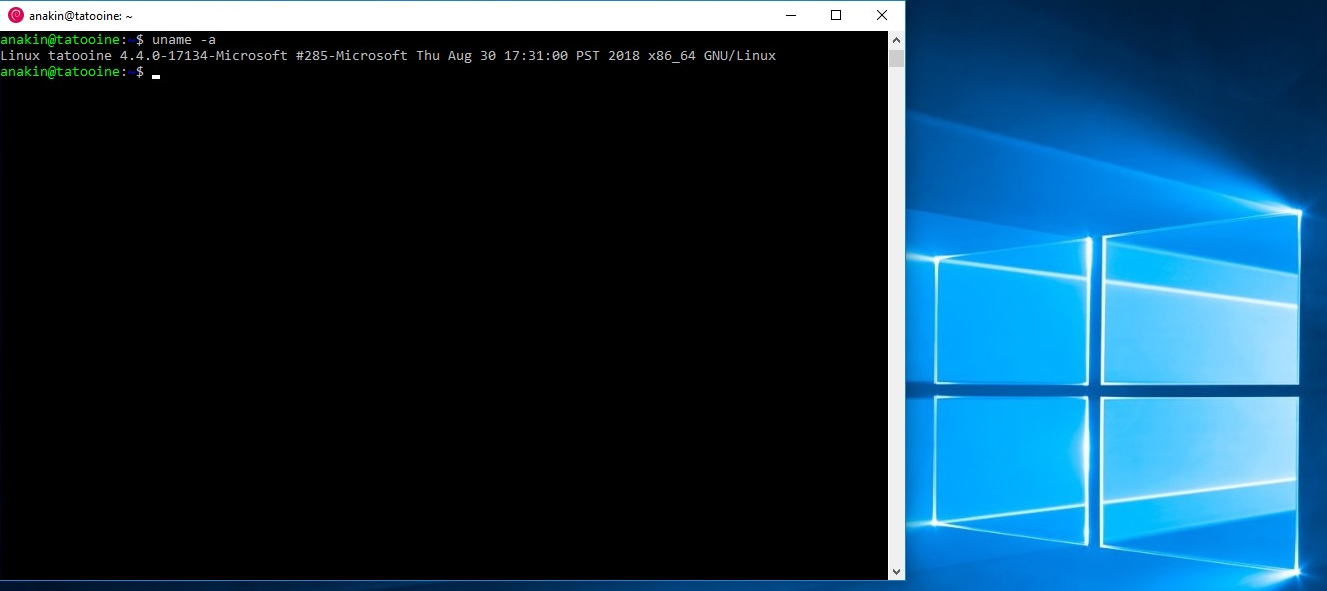Click the 'GNU/Linux' text in output
The height and width of the screenshot is (591, 1327).
740,56
